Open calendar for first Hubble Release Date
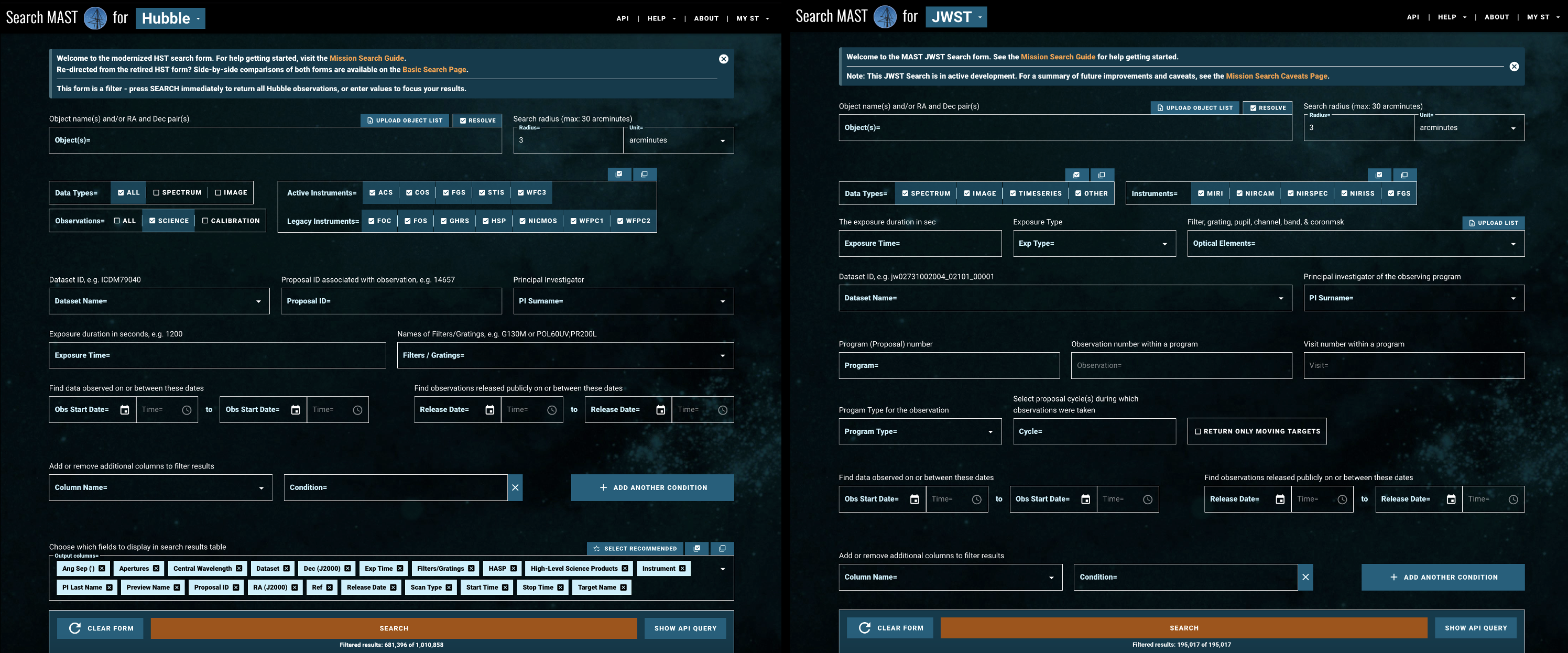1568x653 pixels. tap(489, 410)
